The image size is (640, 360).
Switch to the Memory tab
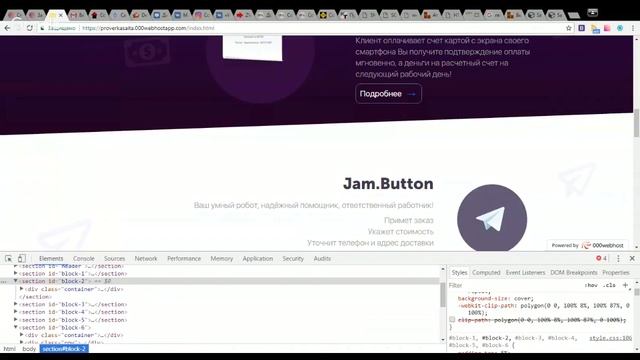pos(222,258)
